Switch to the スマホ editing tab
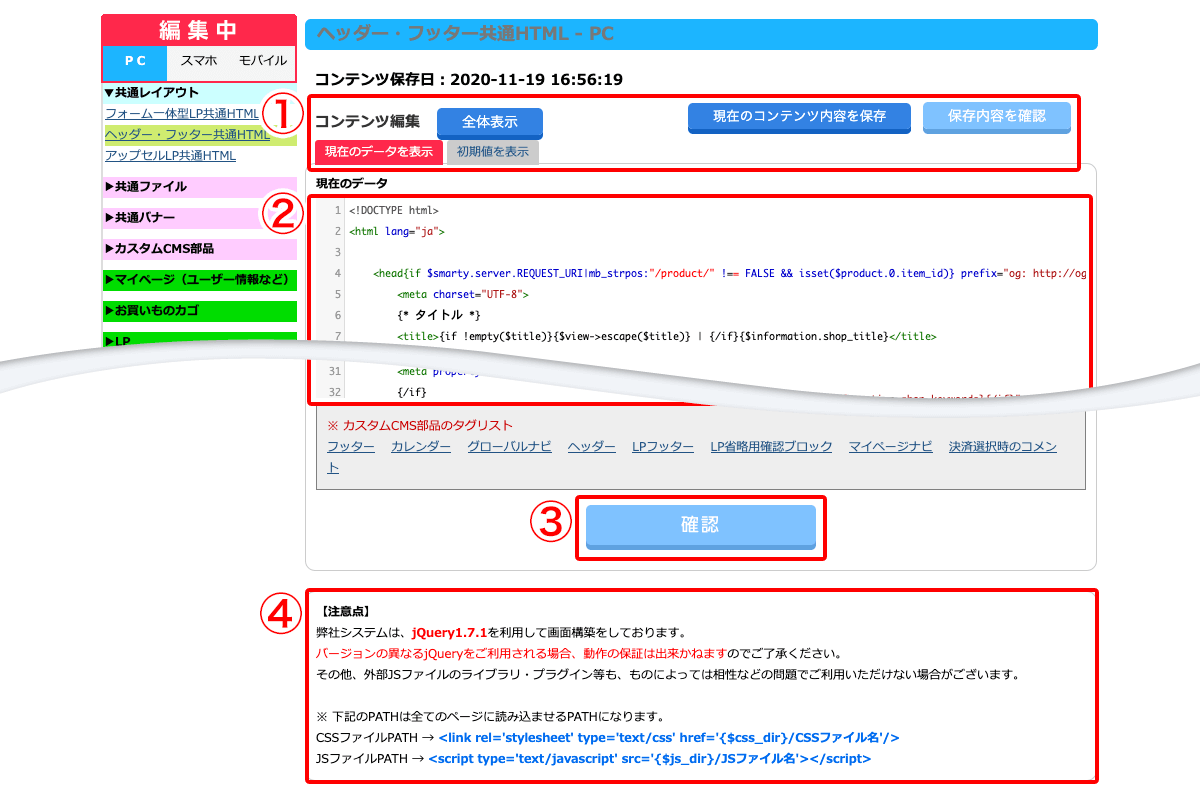The height and width of the screenshot is (800, 1200). (x=199, y=62)
